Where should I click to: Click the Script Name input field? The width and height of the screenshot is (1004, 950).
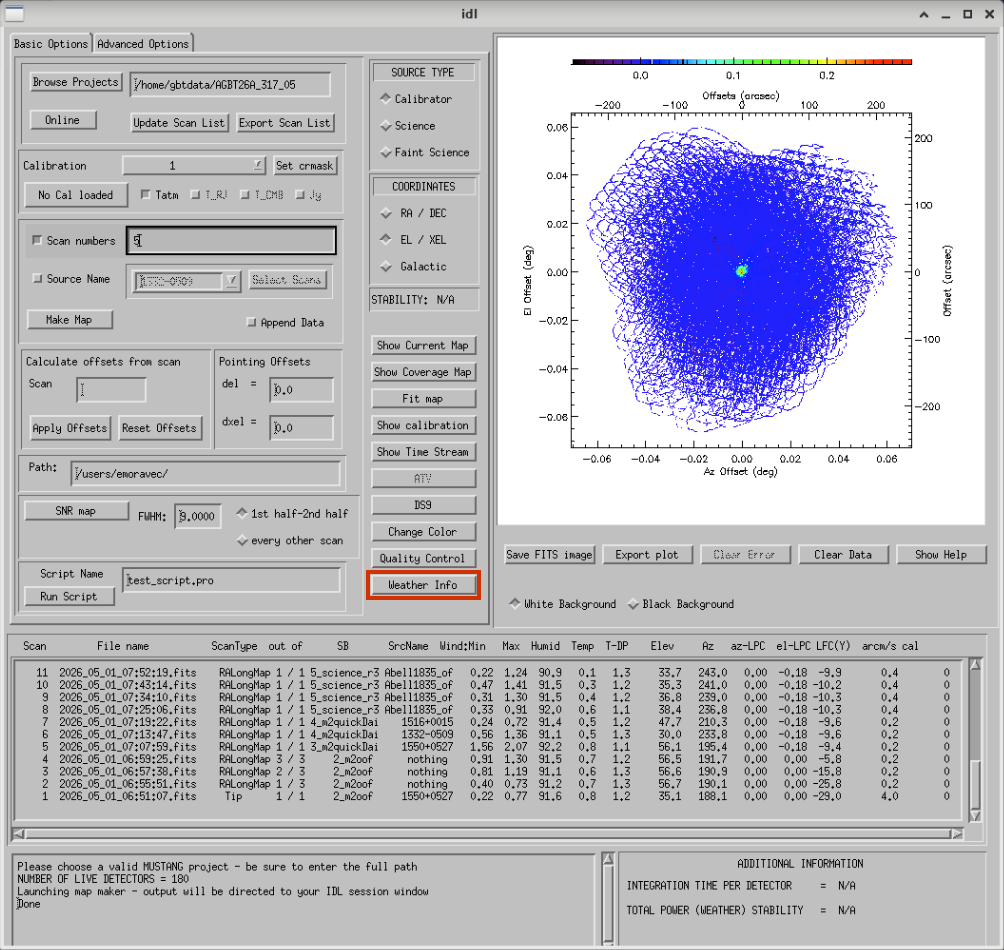click(231, 581)
